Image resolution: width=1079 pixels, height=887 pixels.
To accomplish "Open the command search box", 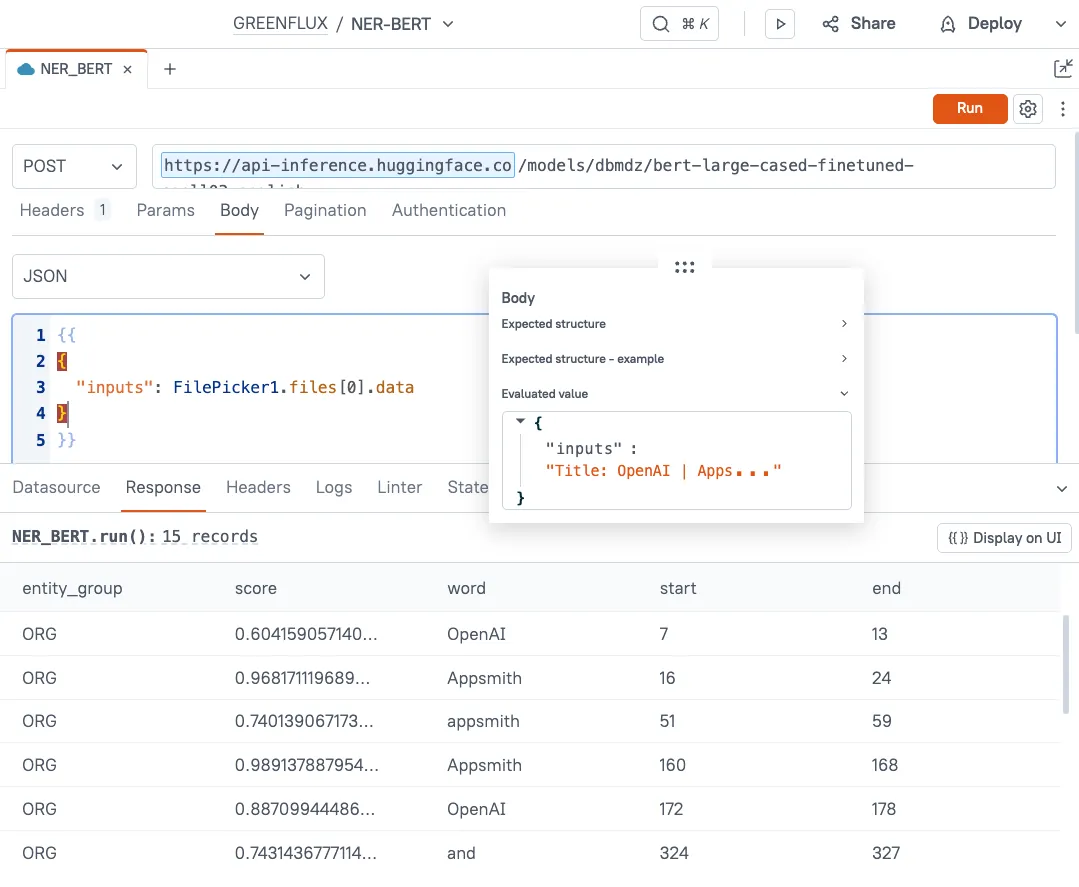I will tap(679, 24).
